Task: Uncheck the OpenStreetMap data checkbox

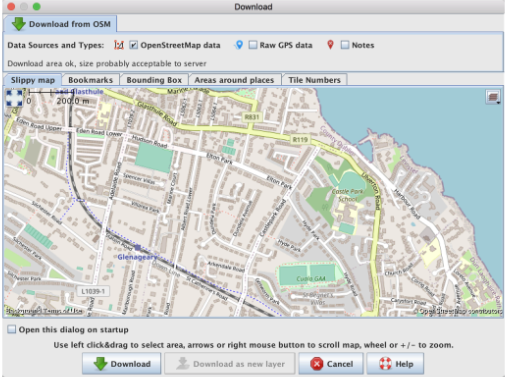Action: click(133, 45)
